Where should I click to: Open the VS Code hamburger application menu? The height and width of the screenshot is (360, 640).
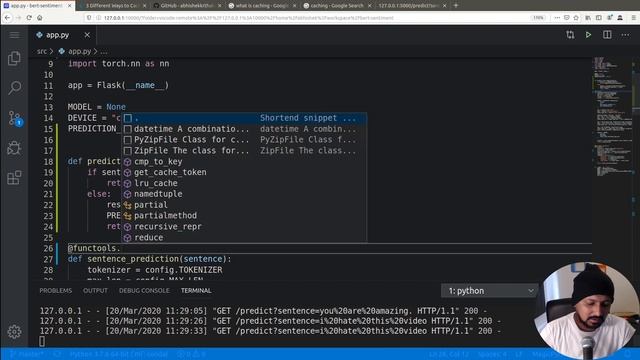[14, 35]
